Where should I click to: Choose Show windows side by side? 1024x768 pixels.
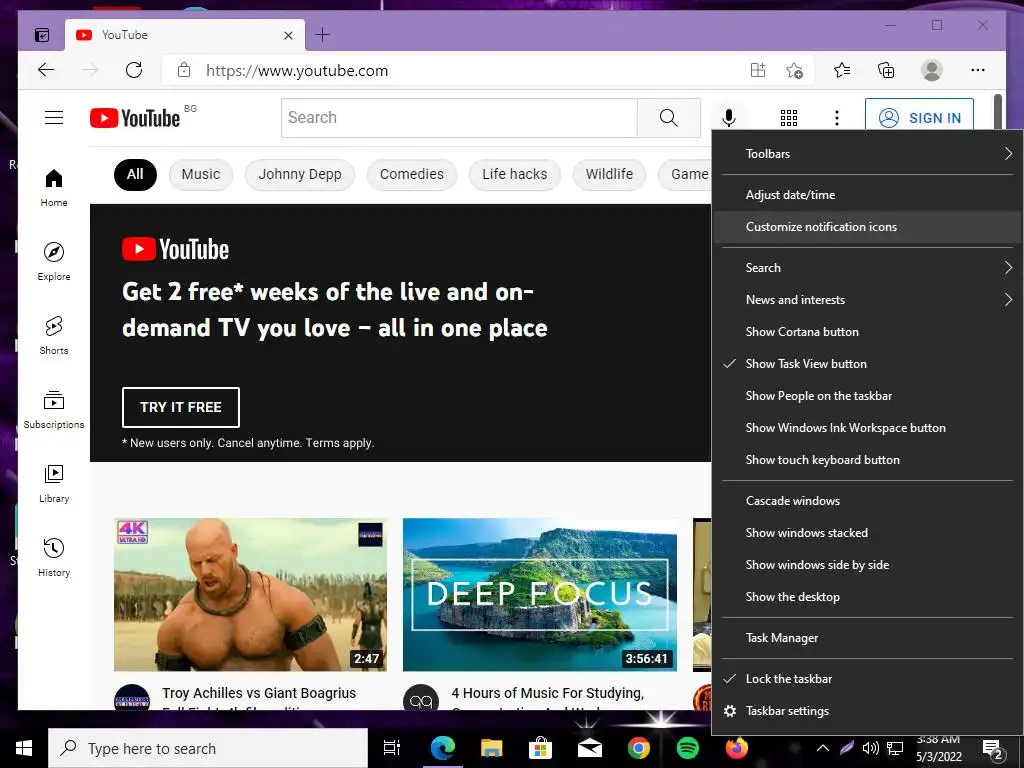coord(866,565)
